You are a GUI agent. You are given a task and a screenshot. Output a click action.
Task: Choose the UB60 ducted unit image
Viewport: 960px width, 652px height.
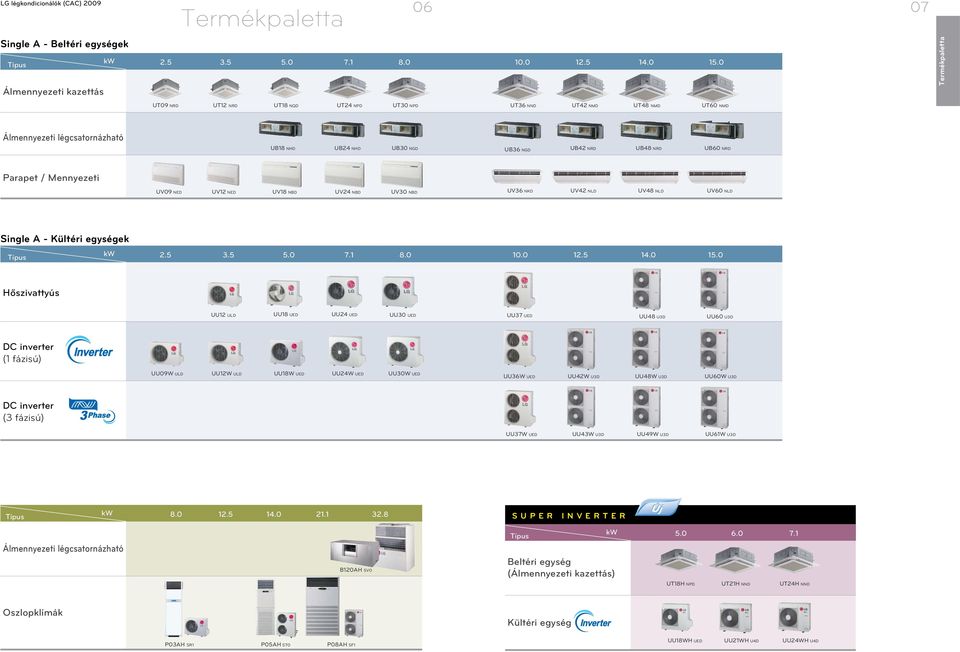click(x=717, y=130)
